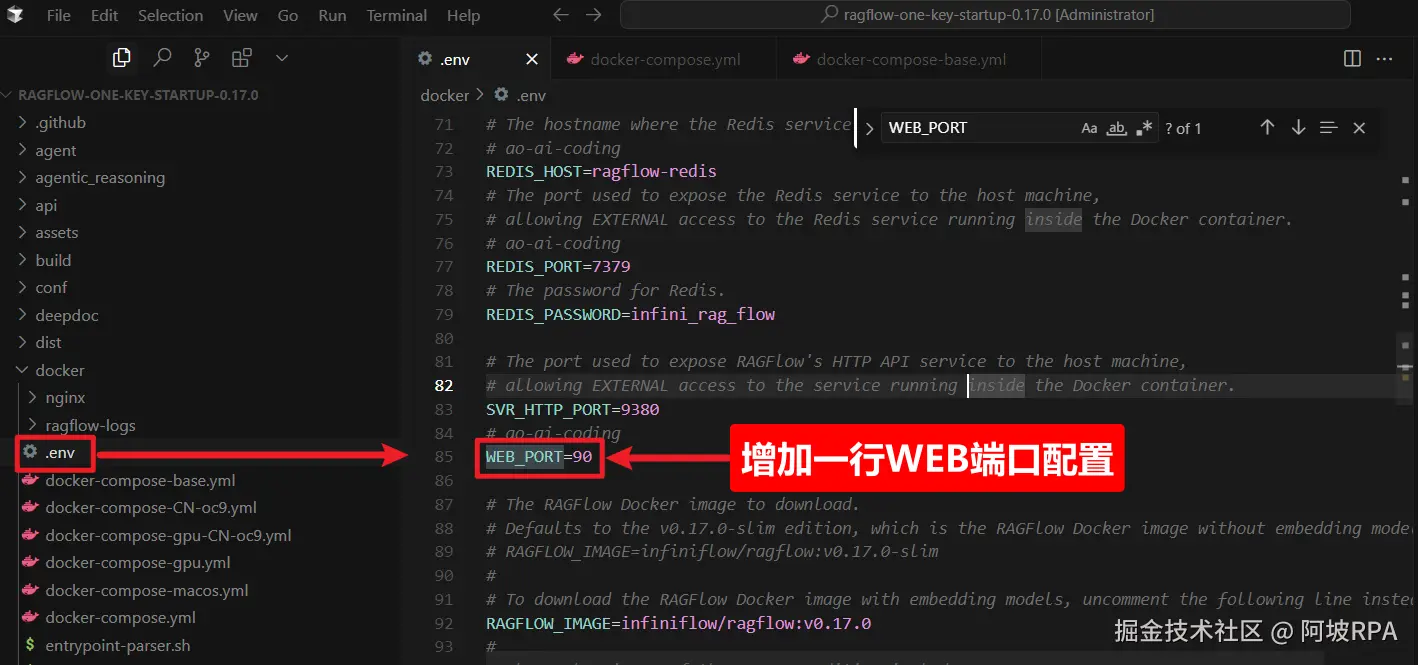Open the Edit menu

(x=104, y=15)
